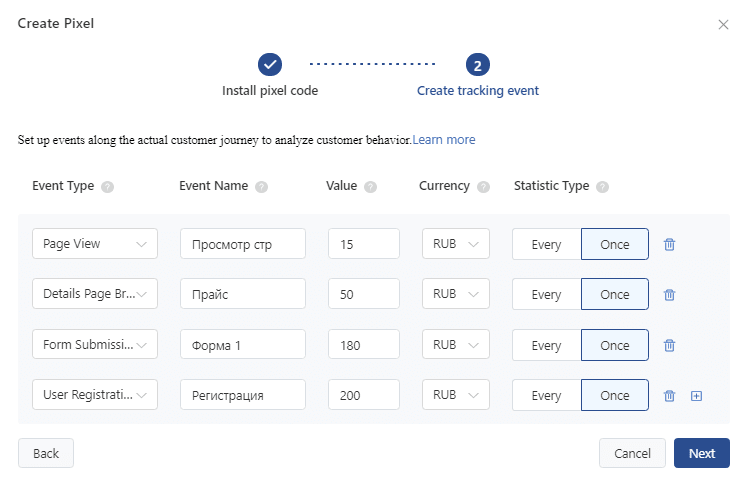The height and width of the screenshot is (478, 747).
Task: Delete the Регистрация event row
Action: (x=669, y=396)
